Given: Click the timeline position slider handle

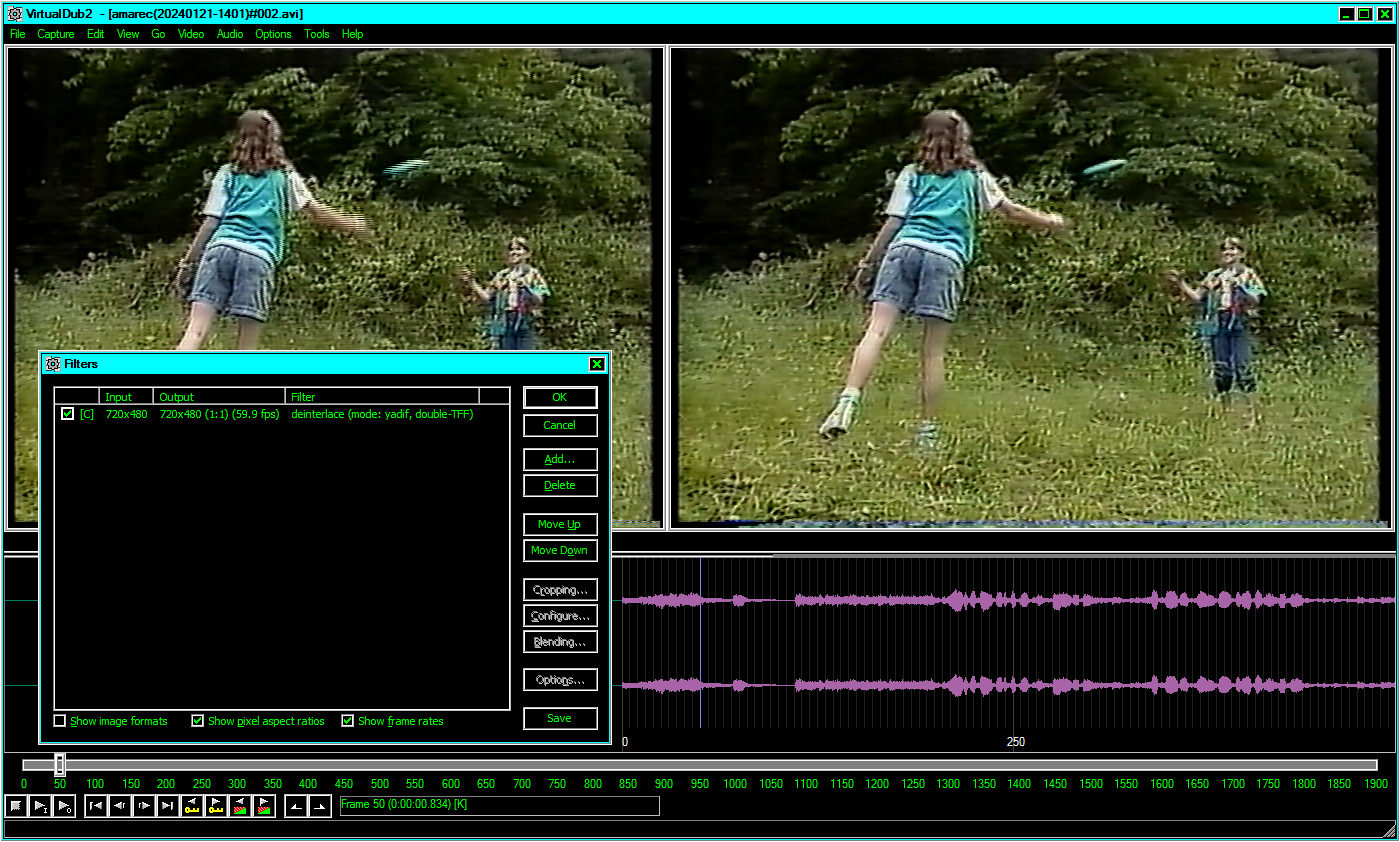Looking at the screenshot, I should point(60,765).
